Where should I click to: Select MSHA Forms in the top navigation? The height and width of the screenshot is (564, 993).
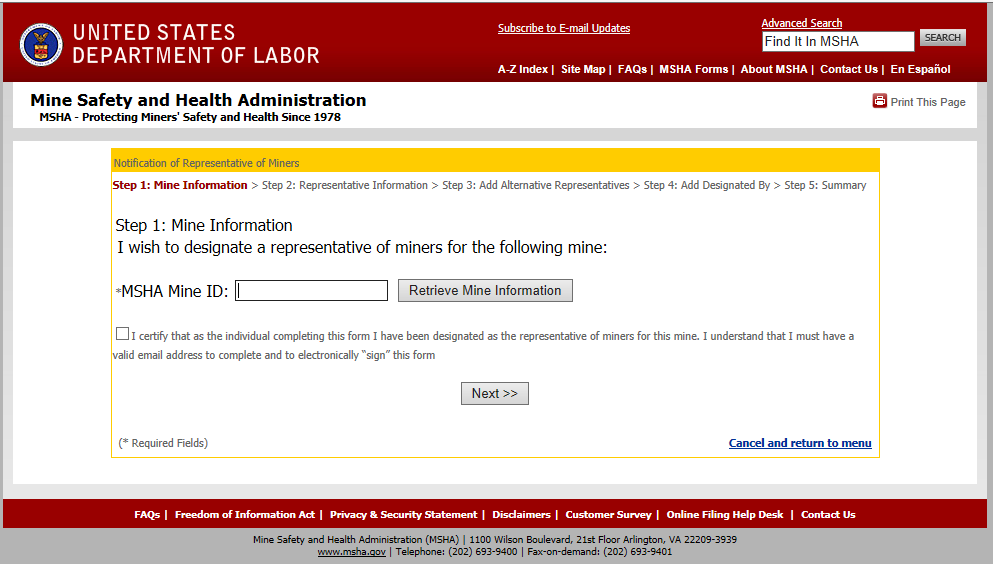pyautogui.click(x=693, y=69)
